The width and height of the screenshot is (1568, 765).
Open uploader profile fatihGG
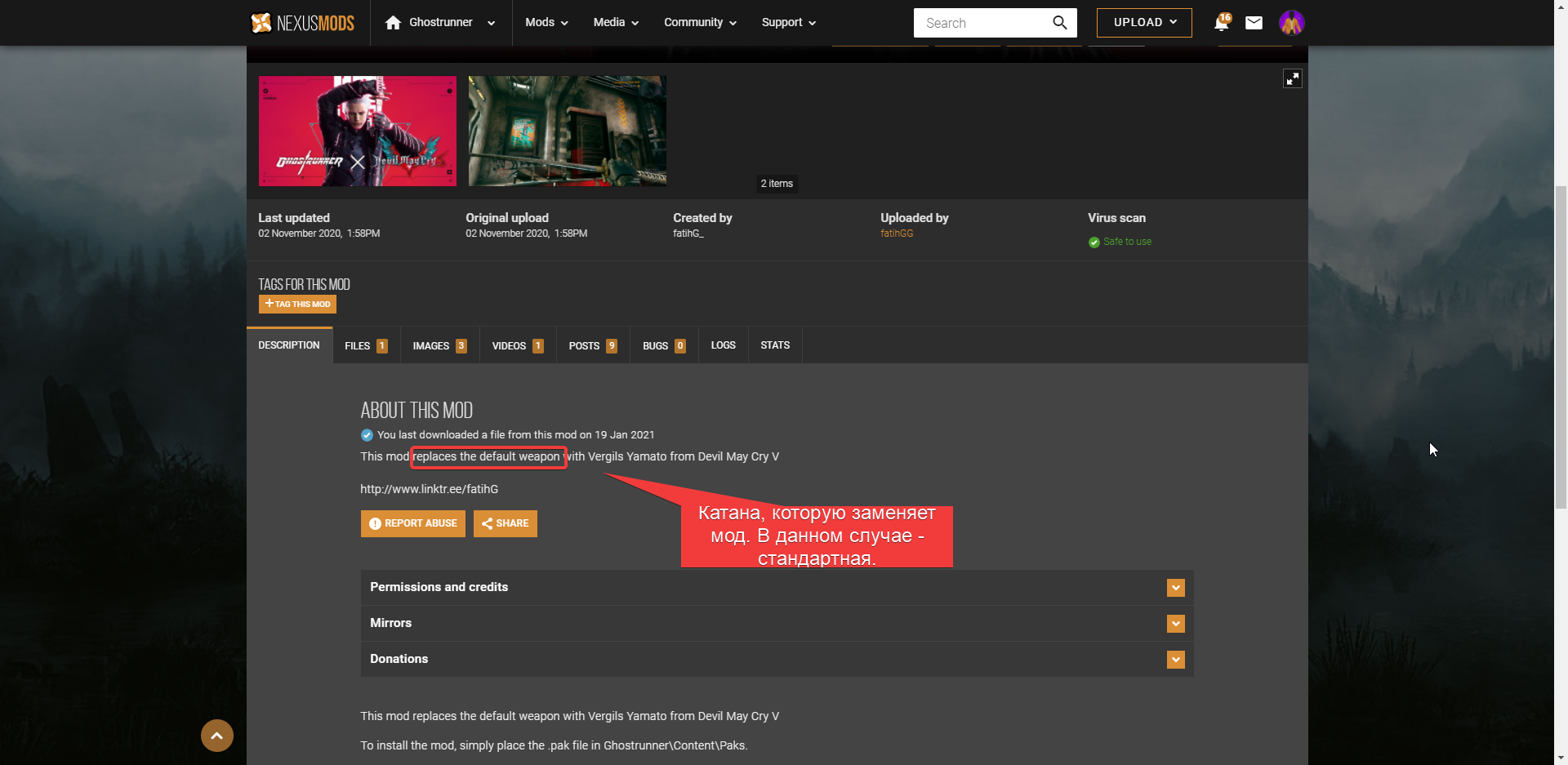pos(897,234)
